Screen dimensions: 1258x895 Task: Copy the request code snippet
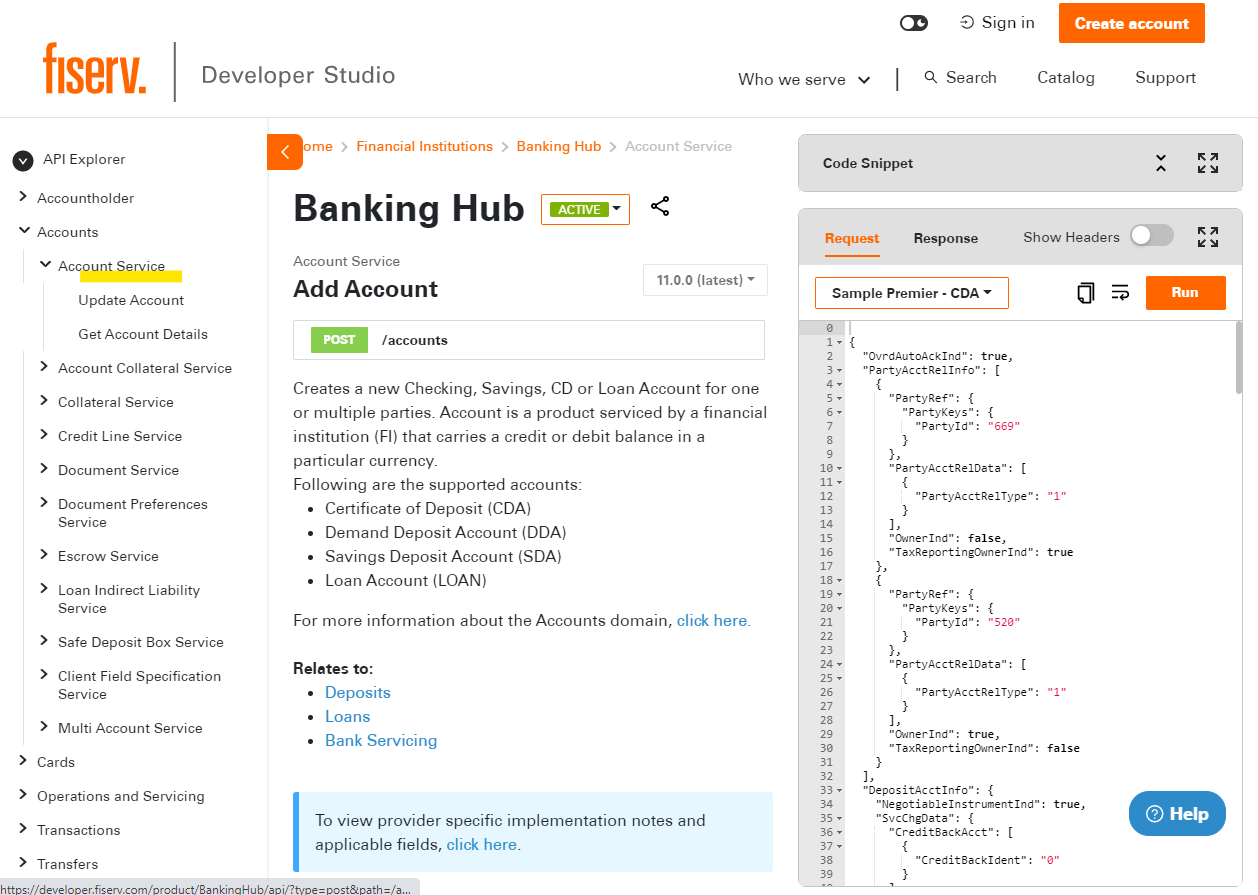point(1085,293)
